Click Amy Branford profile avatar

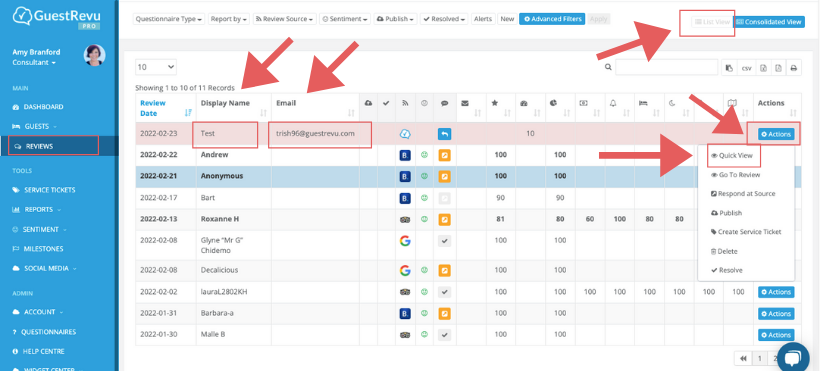pyautogui.click(x=95, y=55)
